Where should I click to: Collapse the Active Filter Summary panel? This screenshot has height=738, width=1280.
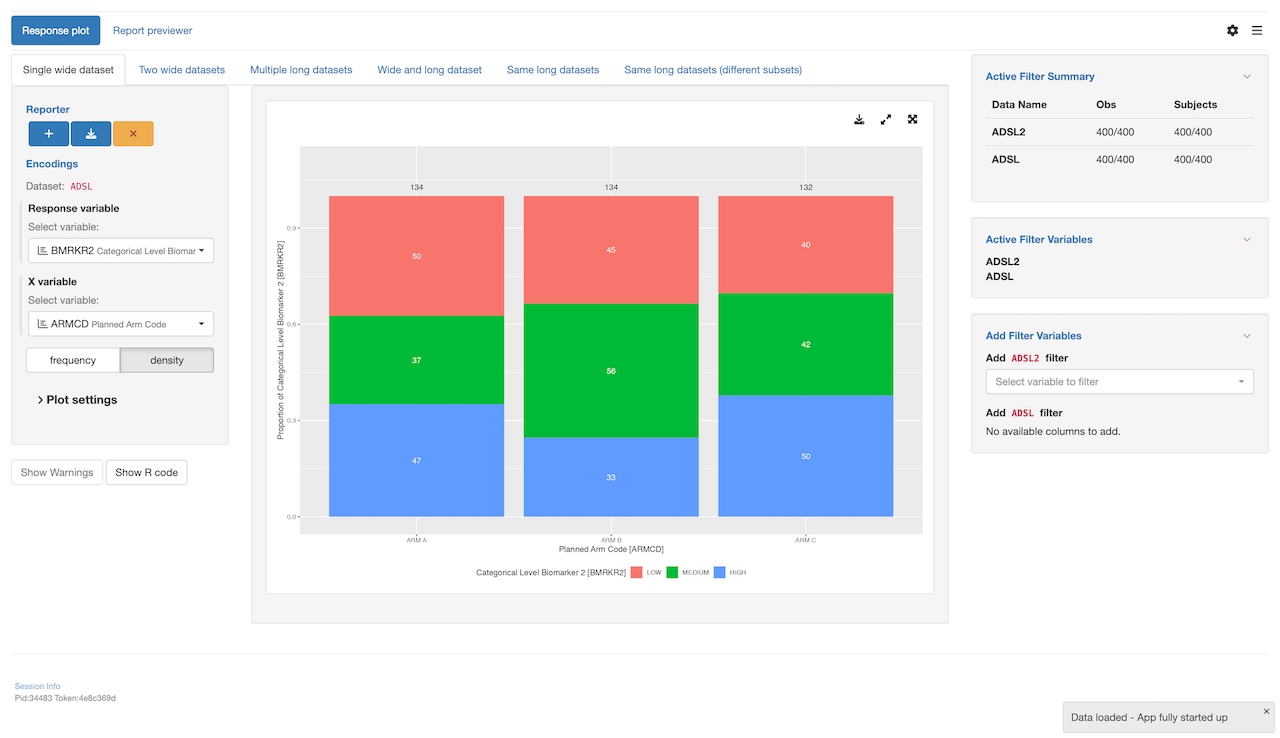pos(1247,77)
